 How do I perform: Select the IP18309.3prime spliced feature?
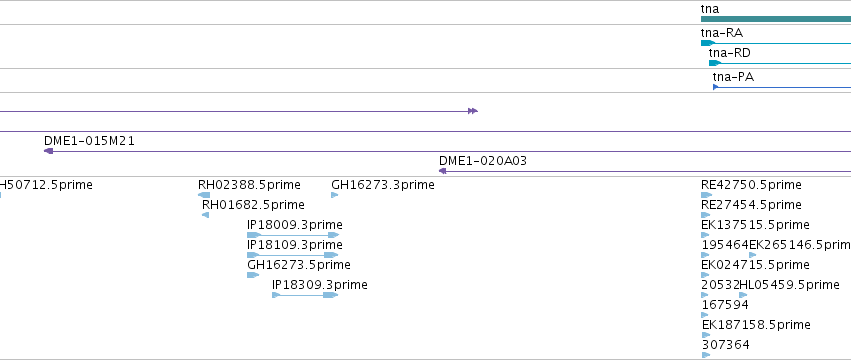pyautogui.click(x=305, y=295)
